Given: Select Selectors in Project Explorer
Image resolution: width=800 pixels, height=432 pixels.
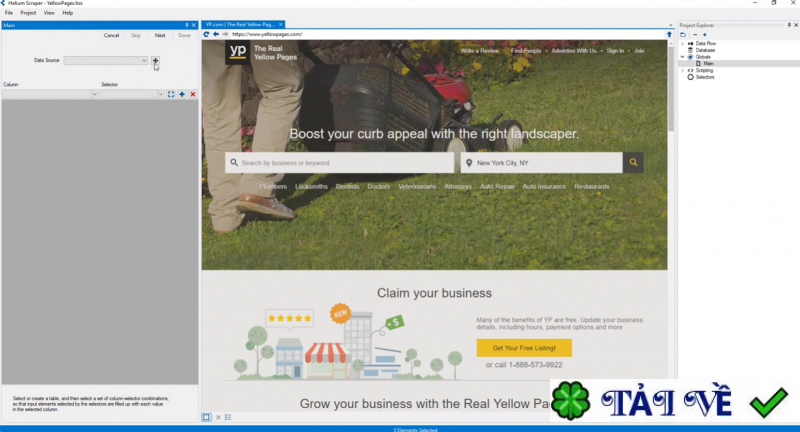Looking at the screenshot, I should pos(705,77).
